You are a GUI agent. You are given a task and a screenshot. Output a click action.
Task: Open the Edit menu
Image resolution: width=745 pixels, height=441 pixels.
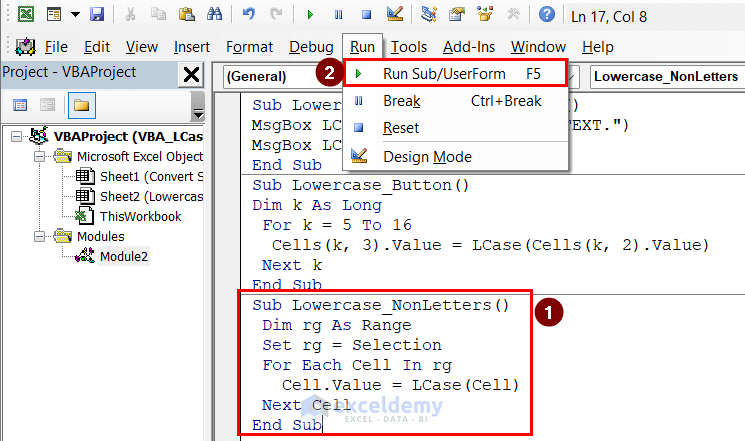click(97, 47)
